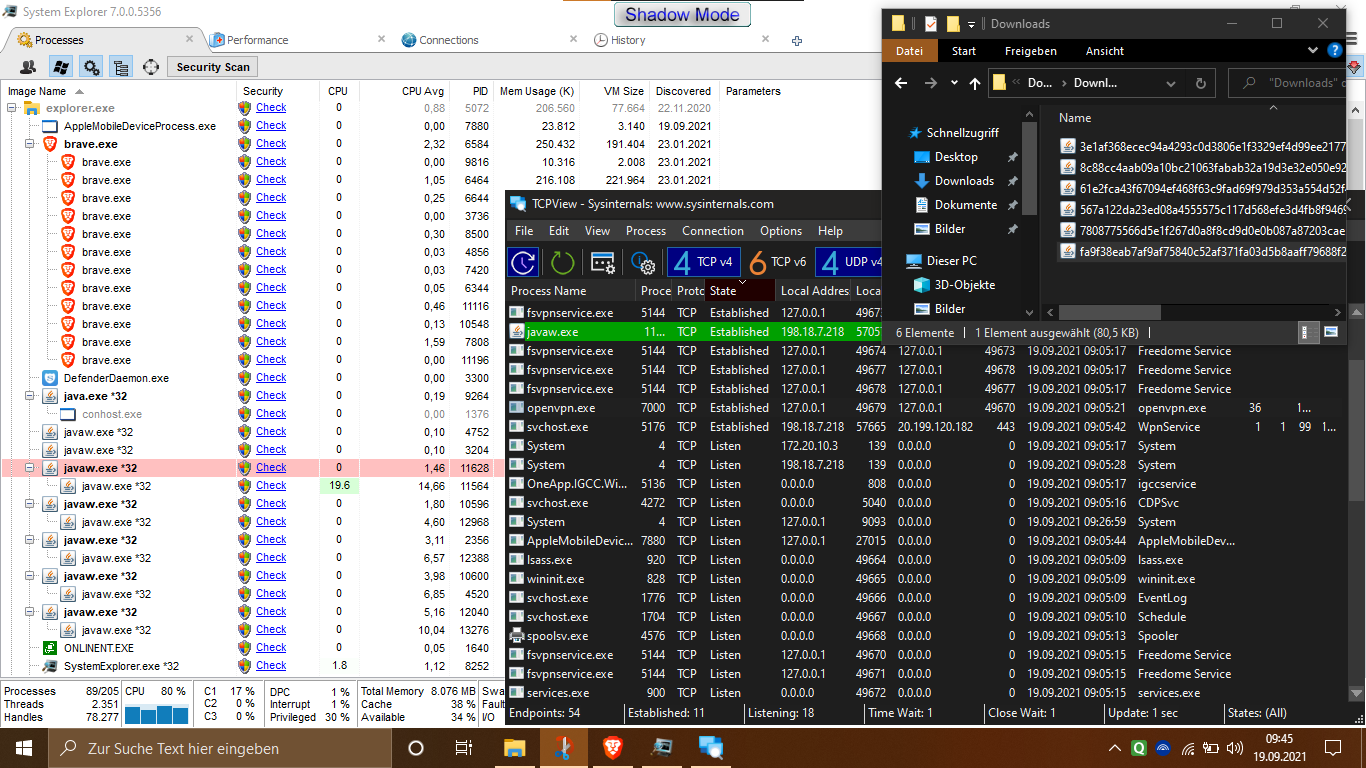Open the TCPView options window-gear icon

click(x=603, y=262)
